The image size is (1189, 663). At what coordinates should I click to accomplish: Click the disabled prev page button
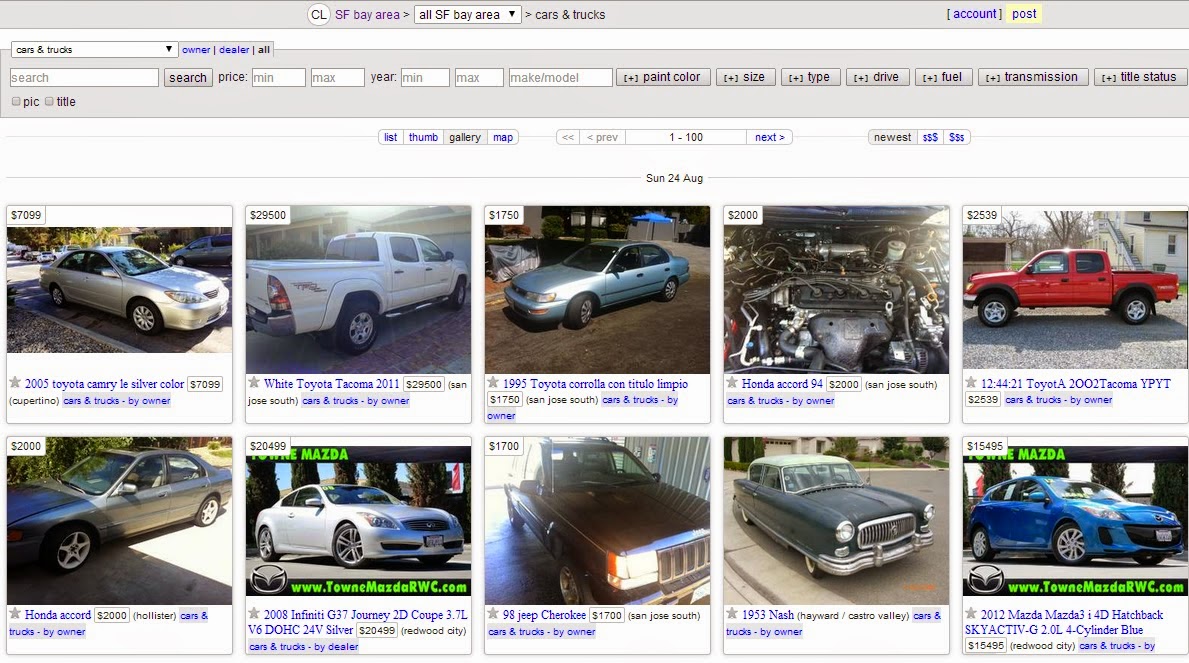602,137
